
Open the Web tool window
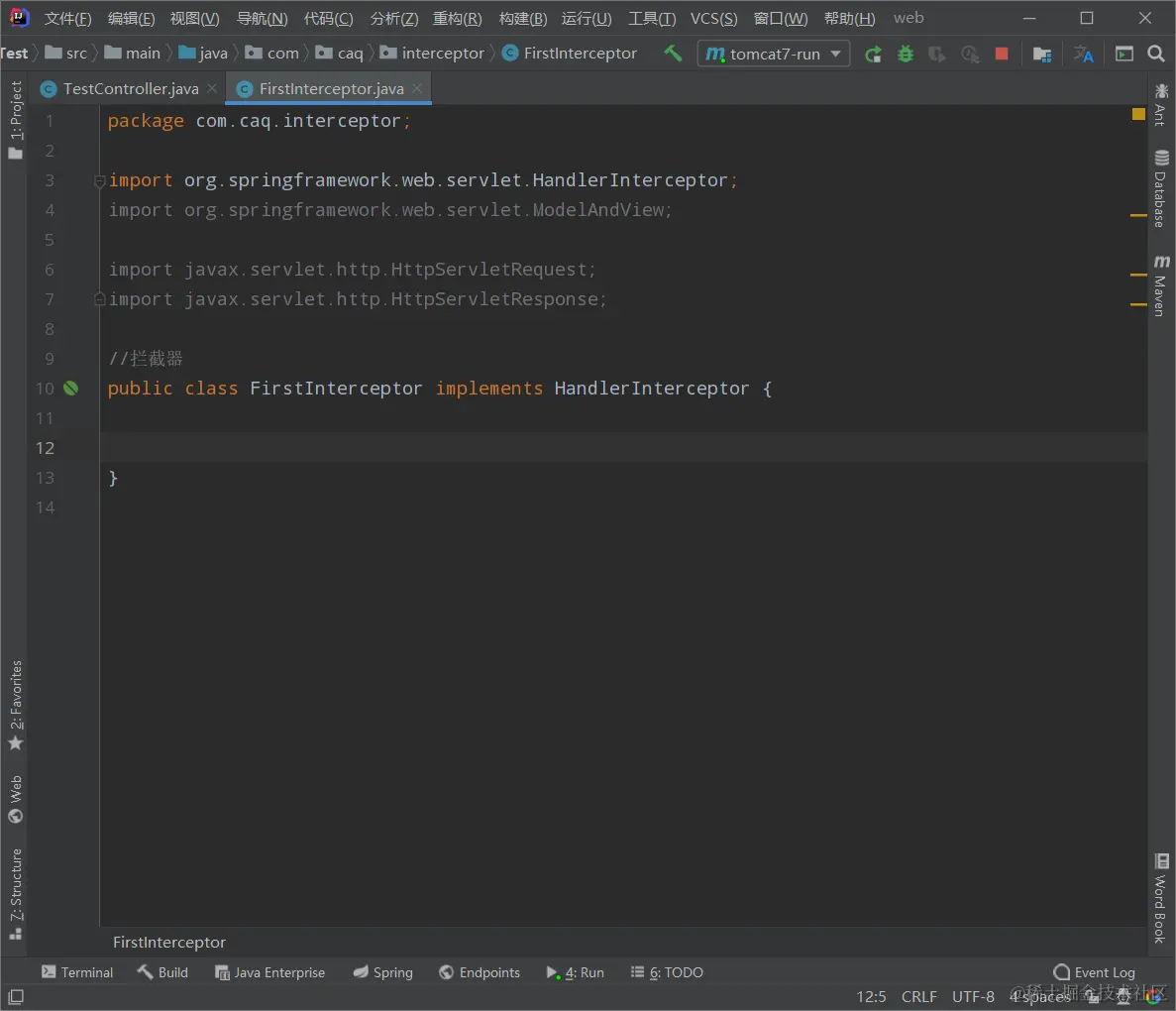coord(16,799)
